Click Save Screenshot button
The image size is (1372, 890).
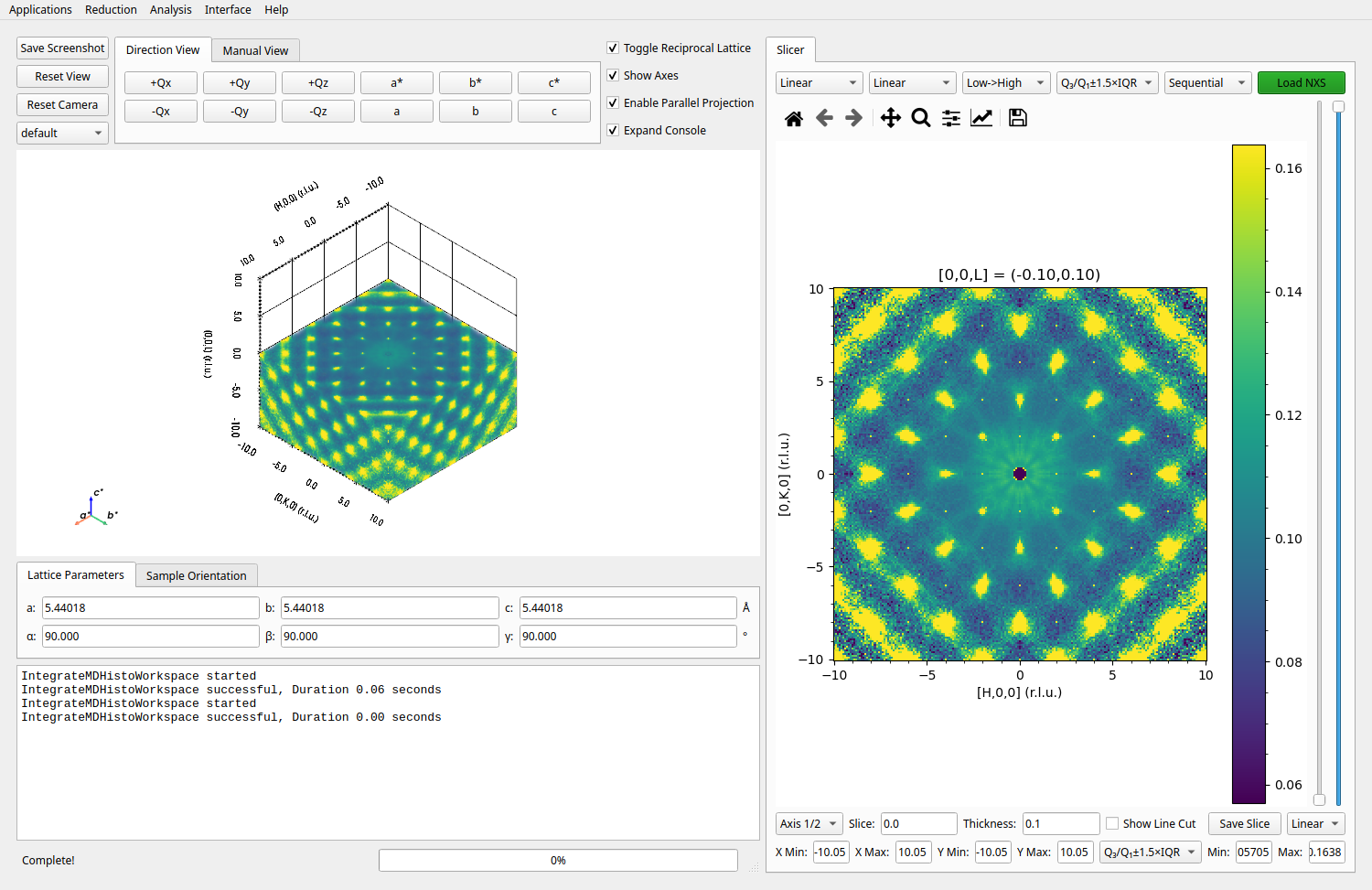(x=62, y=48)
